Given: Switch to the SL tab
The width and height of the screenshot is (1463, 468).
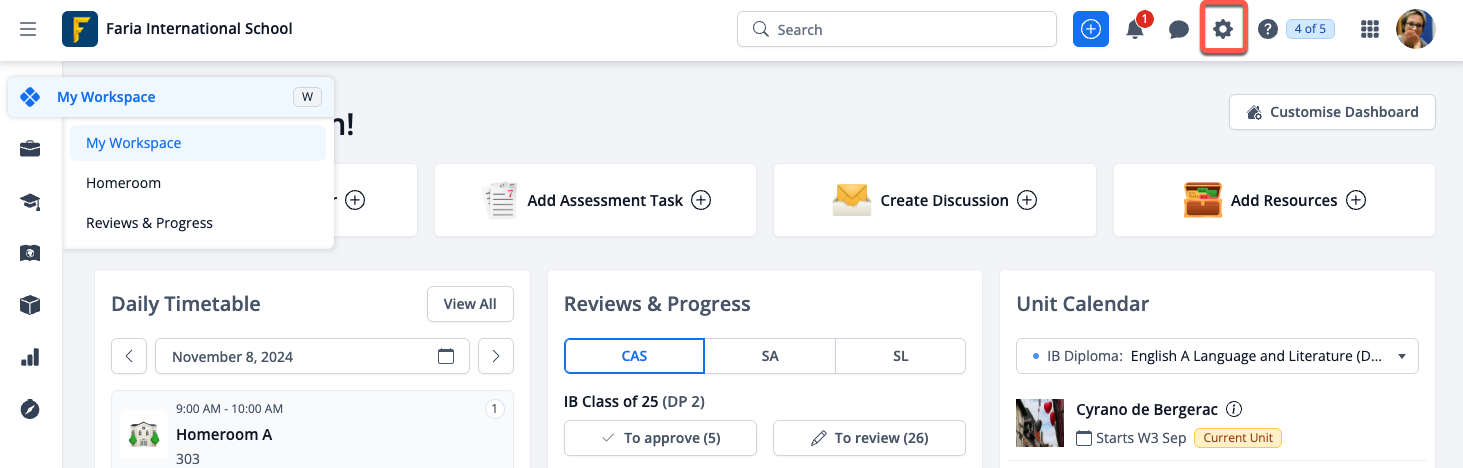Looking at the screenshot, I should [x=900, y=356].
